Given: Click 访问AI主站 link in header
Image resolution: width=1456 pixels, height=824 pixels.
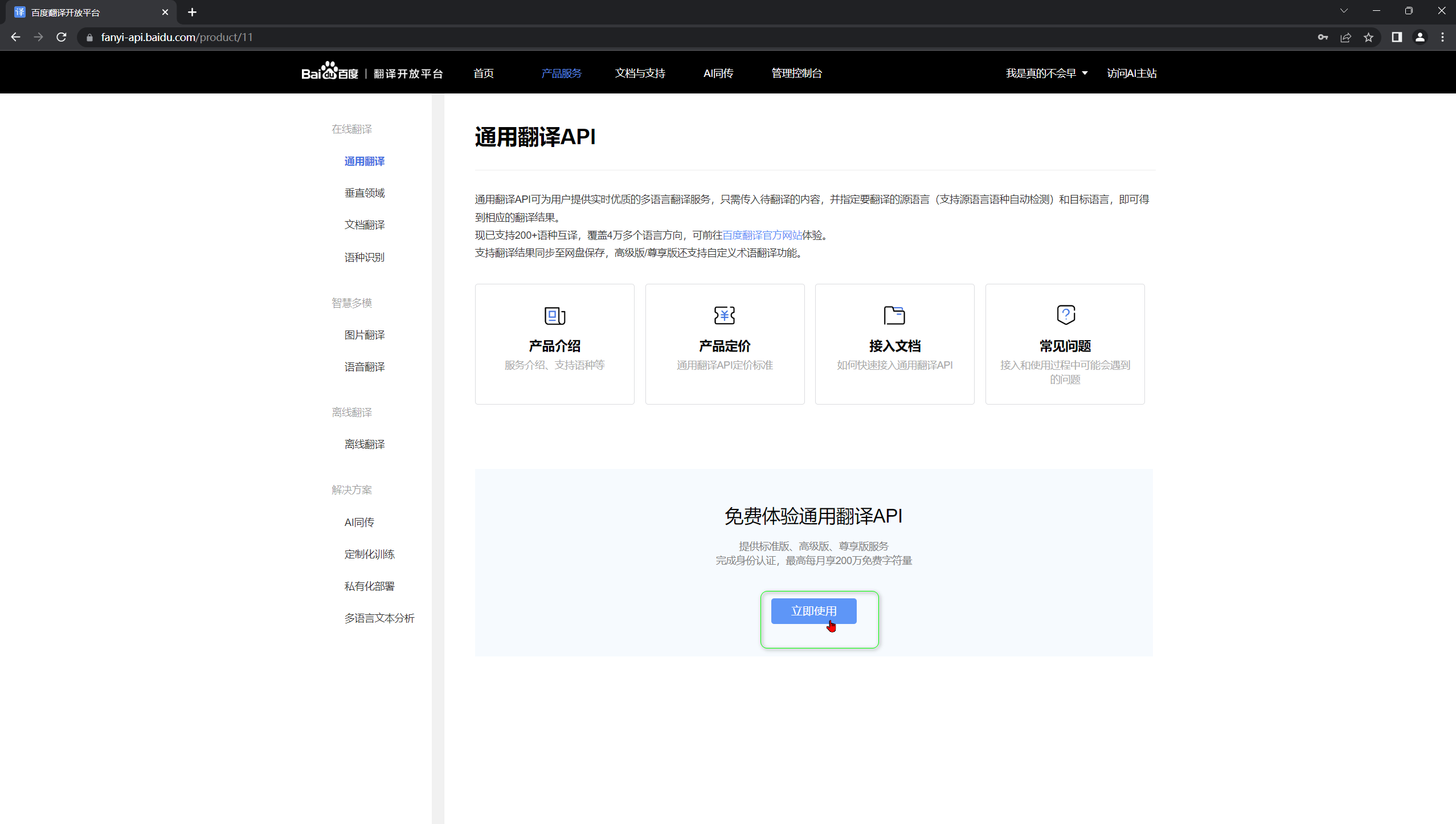Looking at the screenshot, I should pyautogui.click(x=1131, y=73).
